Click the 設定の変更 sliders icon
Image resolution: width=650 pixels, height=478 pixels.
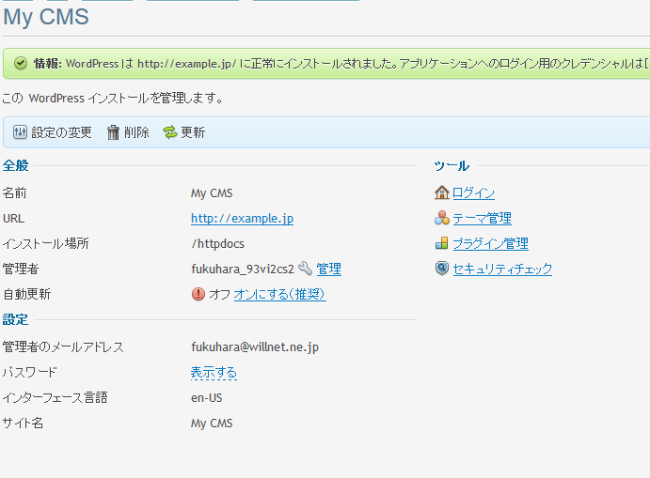[x=20, y=132]
